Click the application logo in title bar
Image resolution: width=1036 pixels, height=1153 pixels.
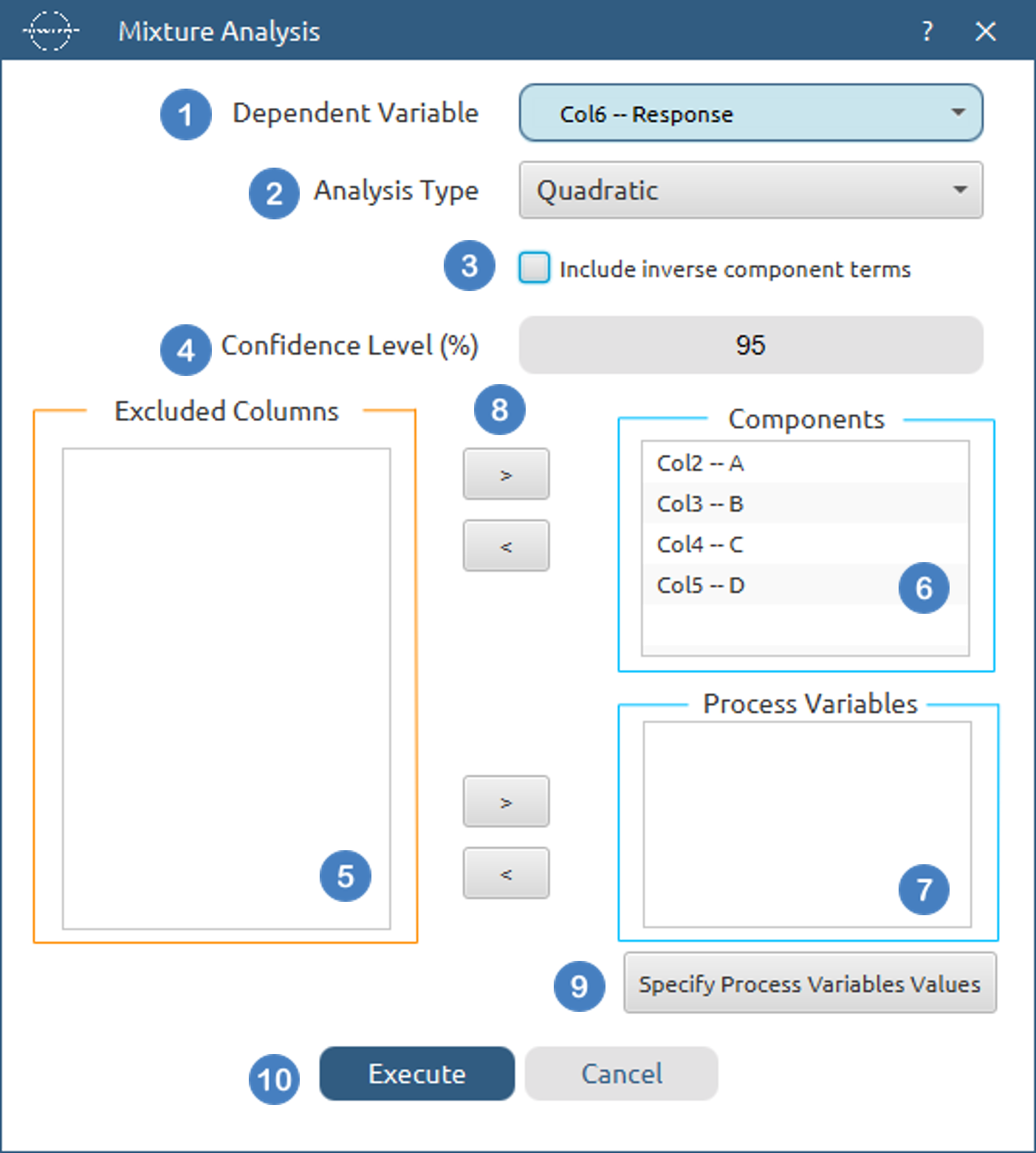click(50, 31)
